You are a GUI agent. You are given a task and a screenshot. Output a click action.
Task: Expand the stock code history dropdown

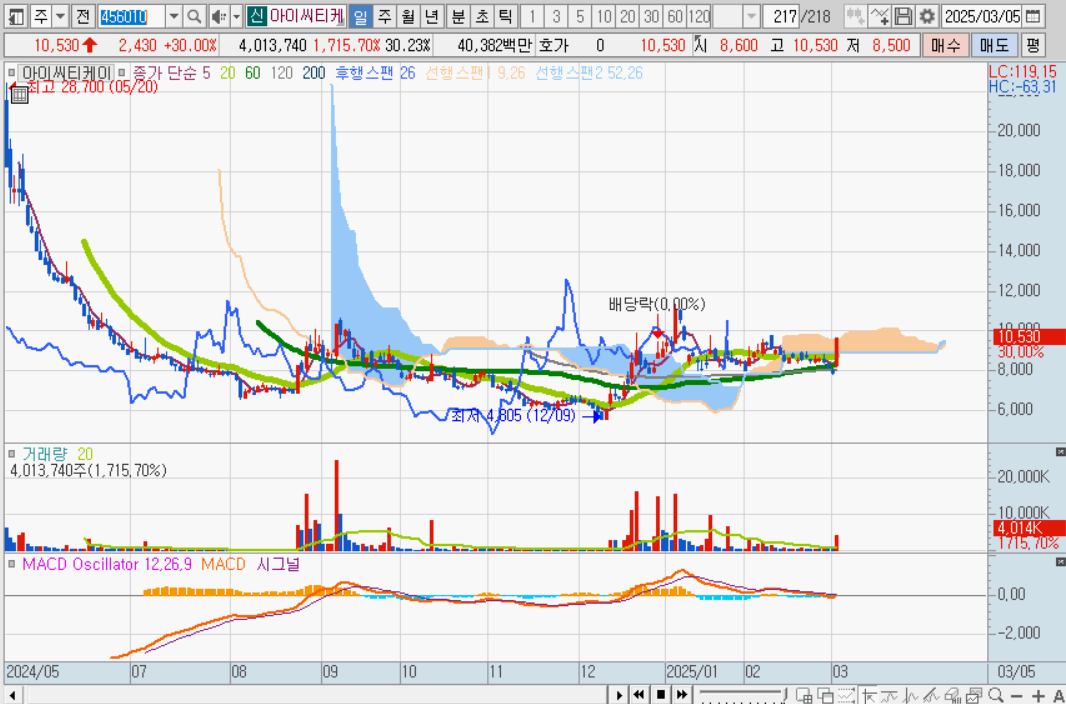[x=174, y=16]
